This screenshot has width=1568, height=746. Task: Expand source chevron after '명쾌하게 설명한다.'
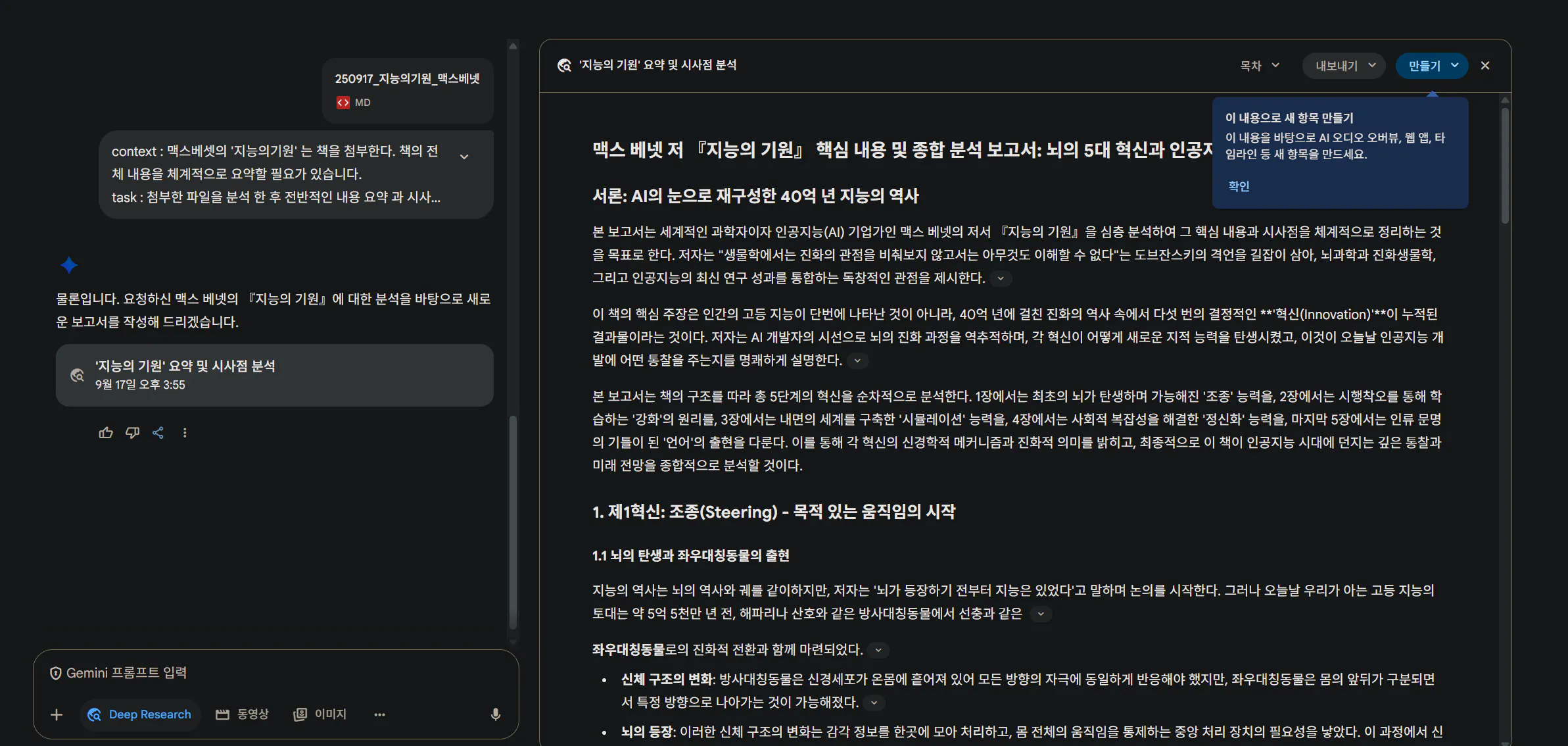point(857,361)
